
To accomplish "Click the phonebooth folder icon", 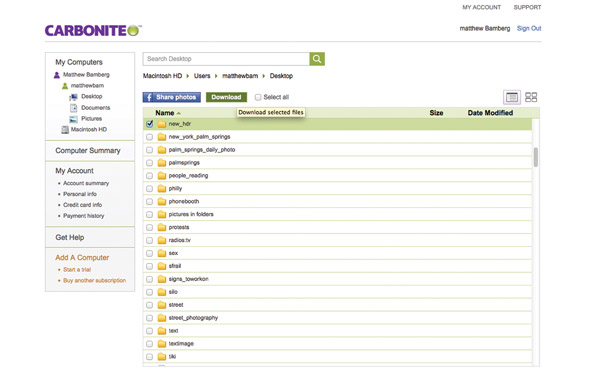I will click(x=162, y=202).
